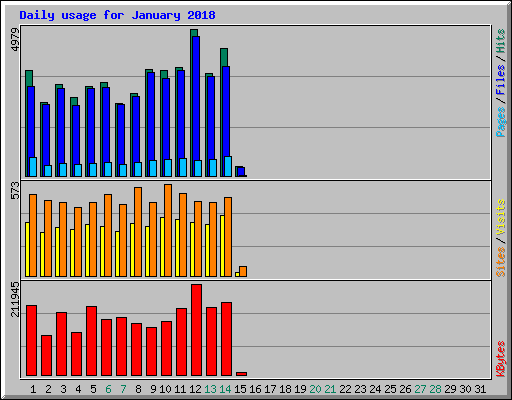The image size is (512, 400).
Task: Click day 24 on the x-axis
Action: tap(375, 389)
